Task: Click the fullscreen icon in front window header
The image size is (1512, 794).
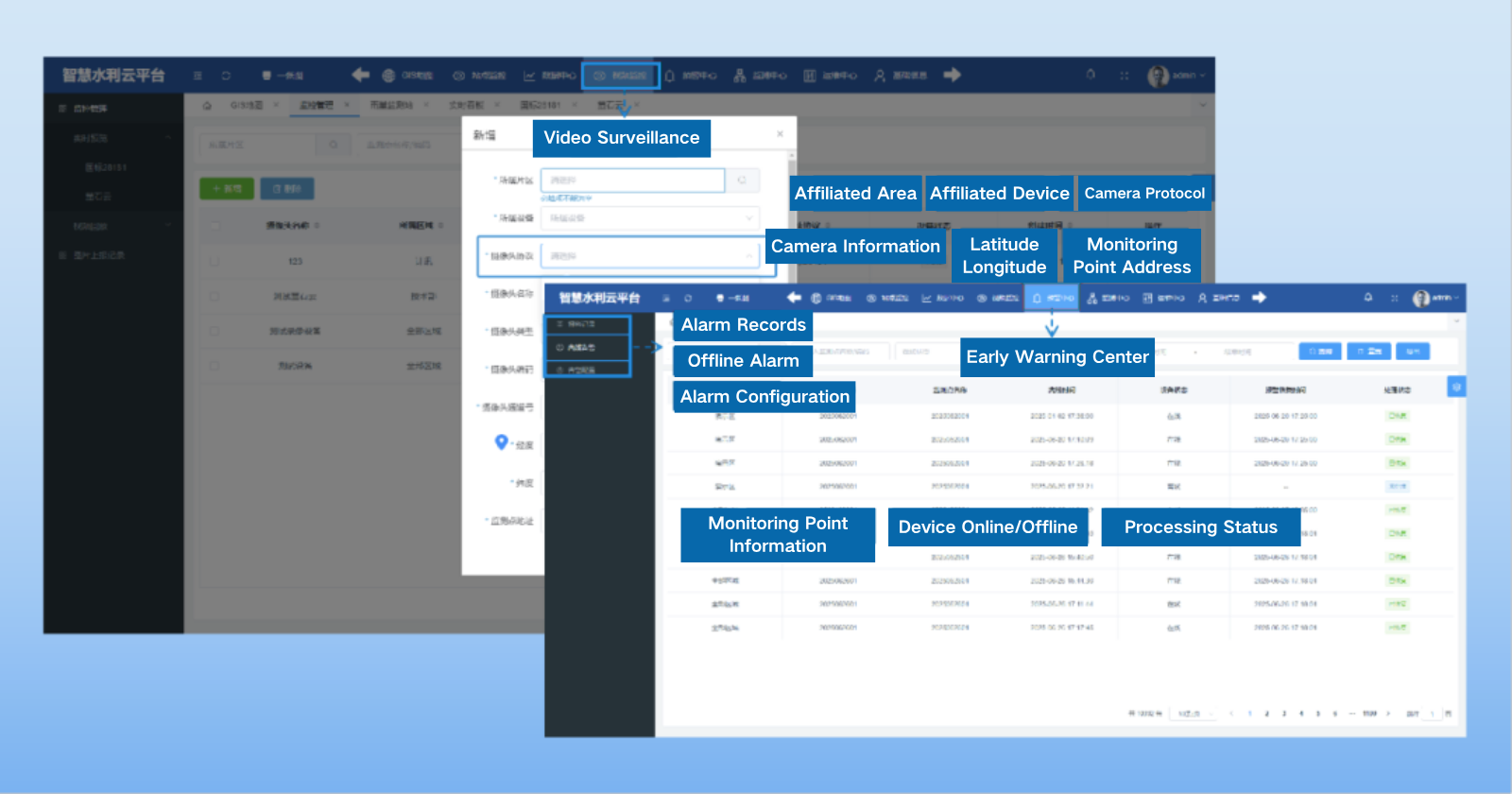Action: [x=1394, y=298]
